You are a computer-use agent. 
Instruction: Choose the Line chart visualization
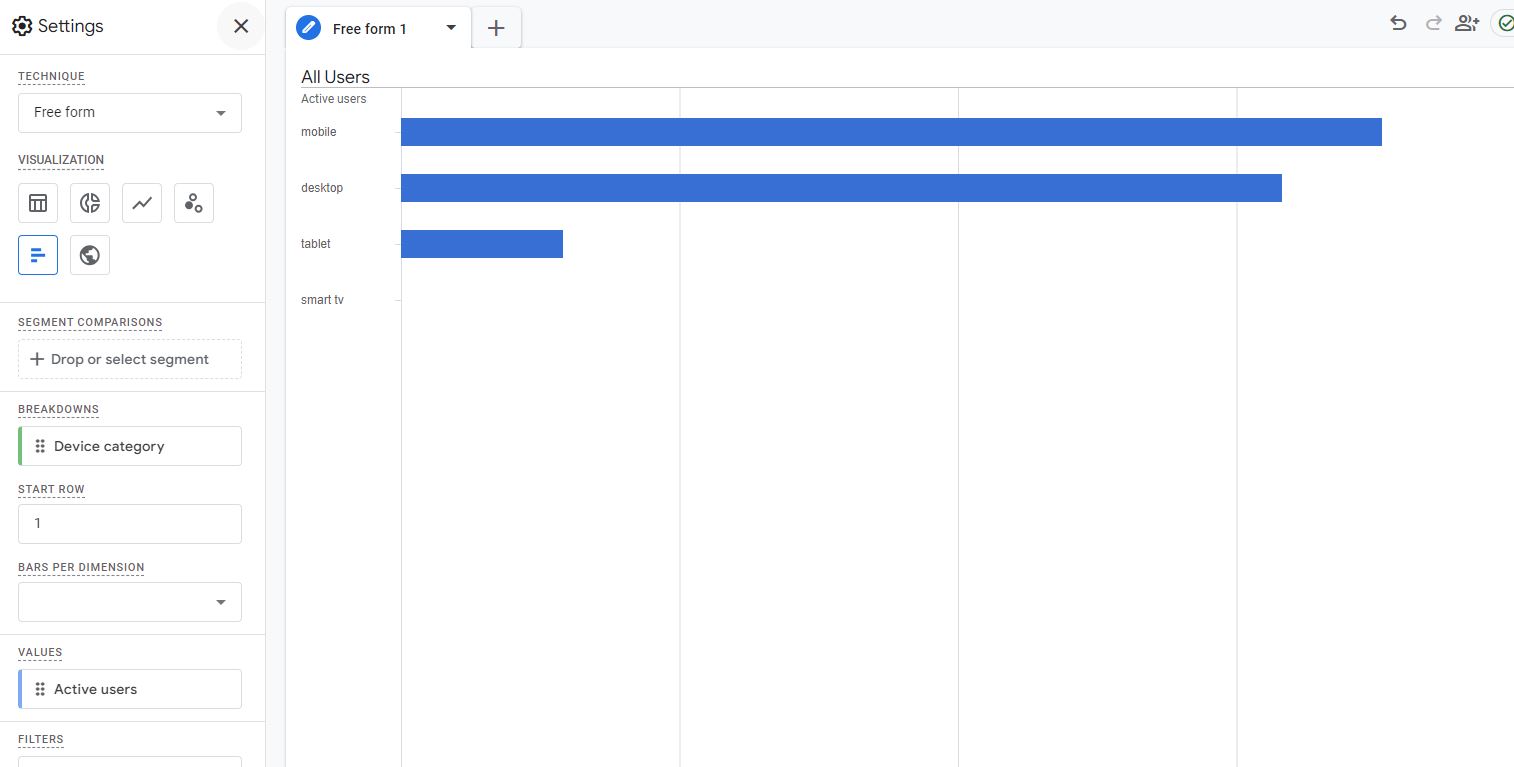pyautogui.click(x=141, y=203)
